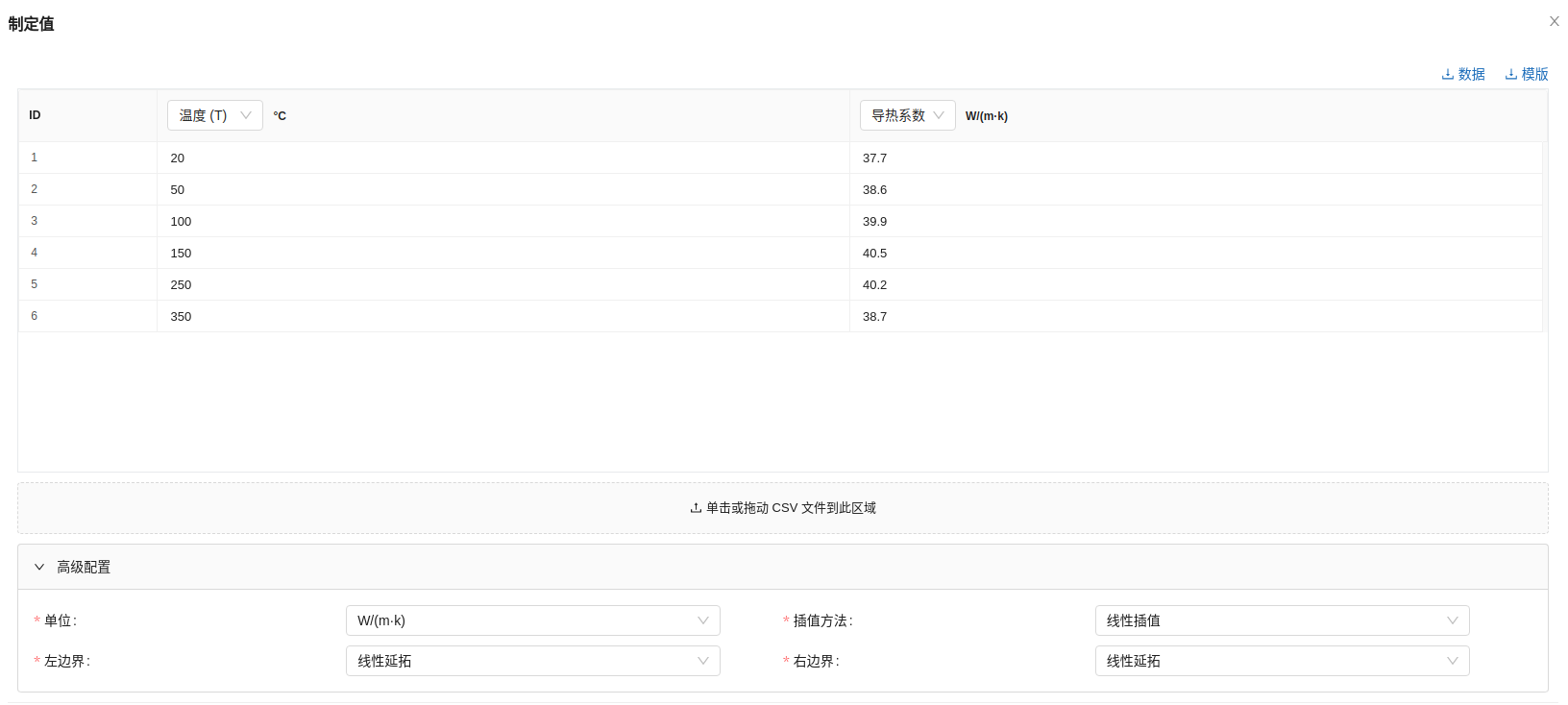Select temperature cell with value 20
The height and width of the screenshot is (705, 1568).
click(503, 158)
